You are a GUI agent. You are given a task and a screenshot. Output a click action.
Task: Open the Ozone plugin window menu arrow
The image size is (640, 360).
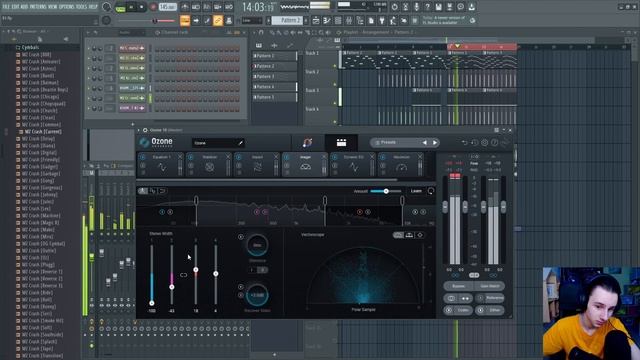point(139,130)
